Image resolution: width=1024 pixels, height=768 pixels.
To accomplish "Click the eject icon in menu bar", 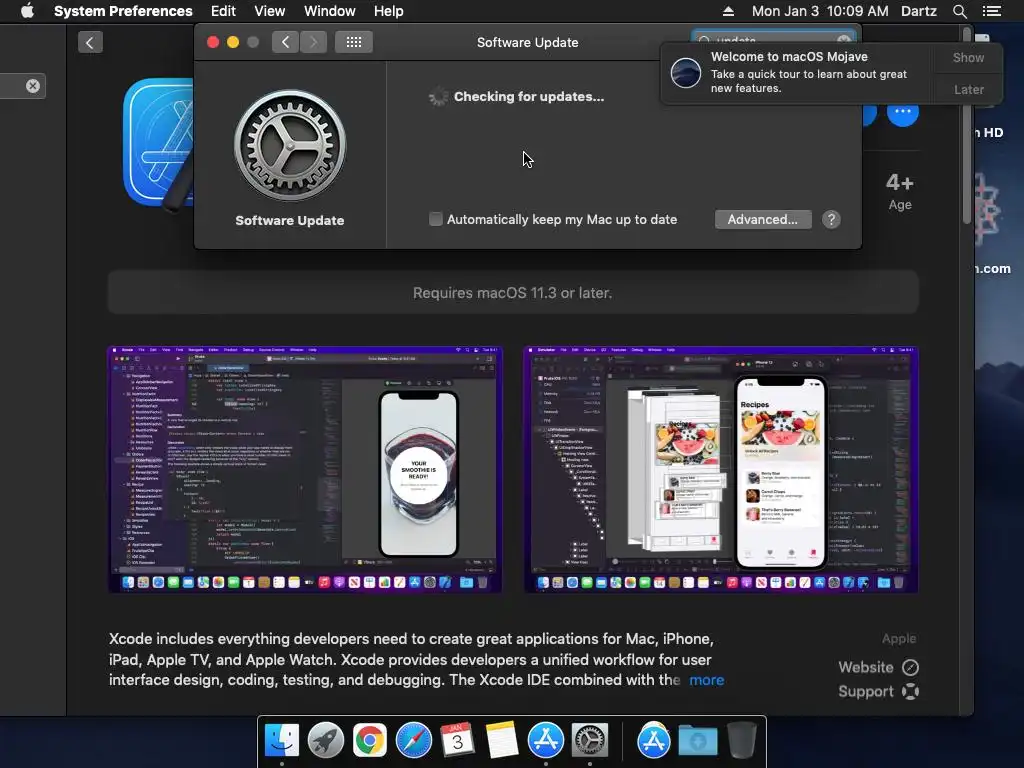I will pyautogui.click(x=728, y=11).
